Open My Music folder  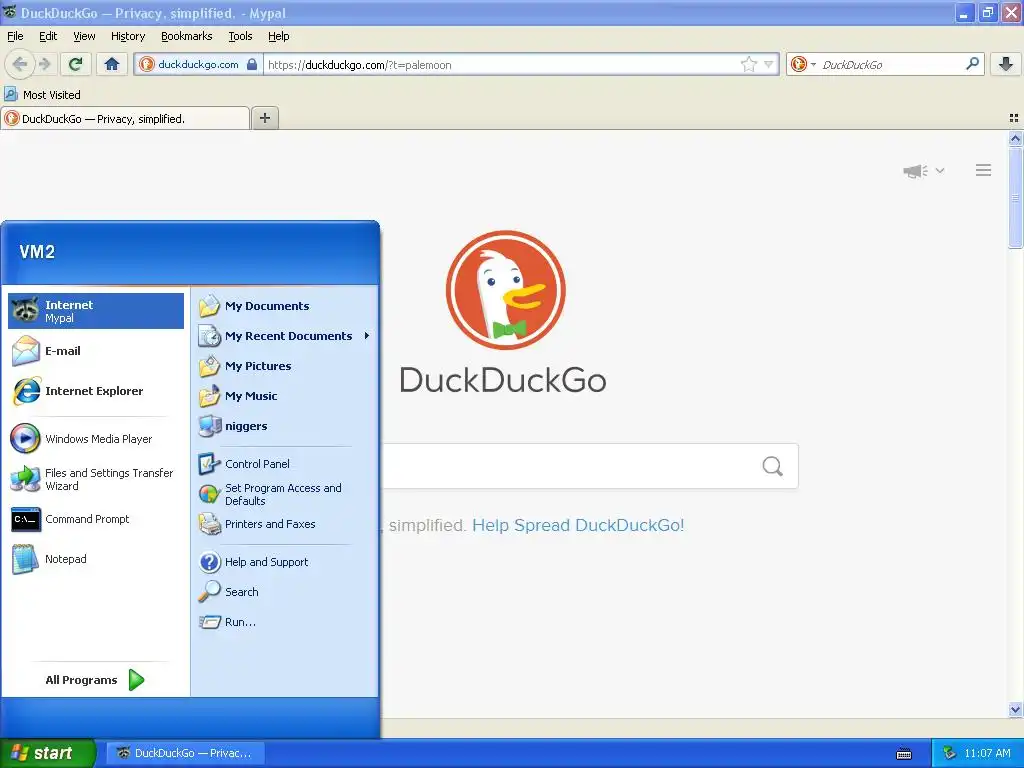284,396
